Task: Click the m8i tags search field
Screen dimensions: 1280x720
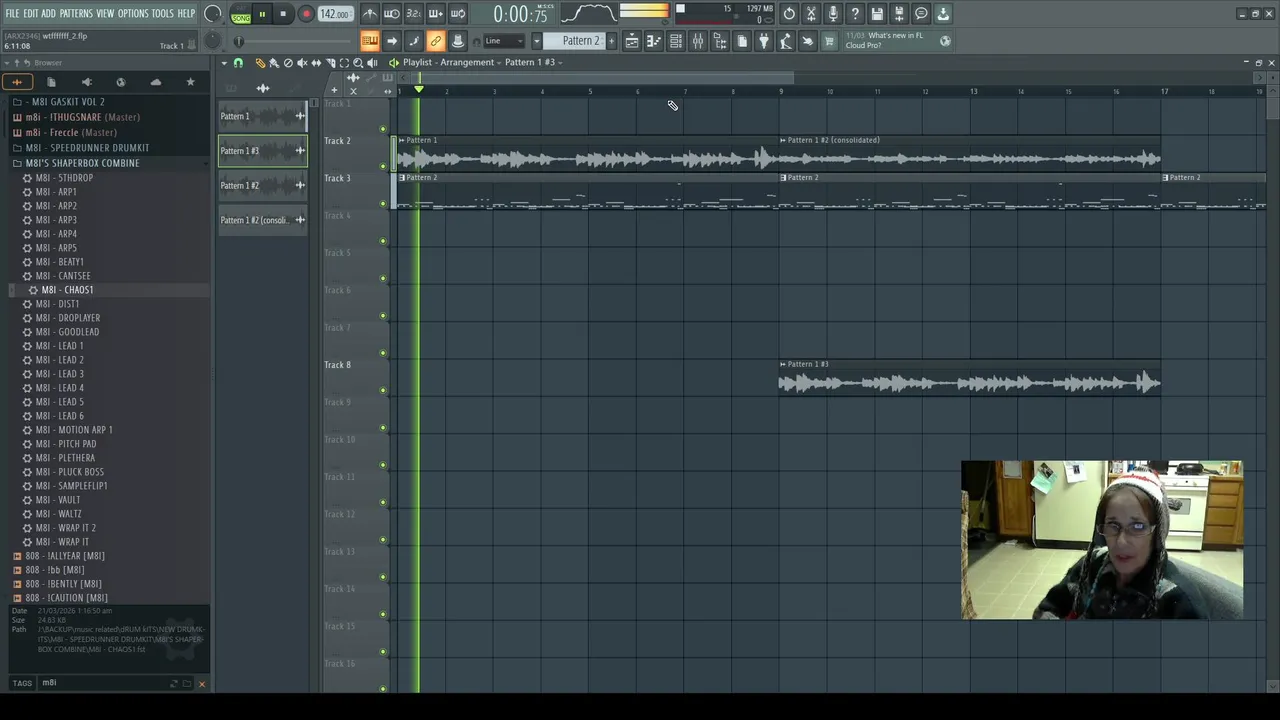Action: click(x=100, y=683)
